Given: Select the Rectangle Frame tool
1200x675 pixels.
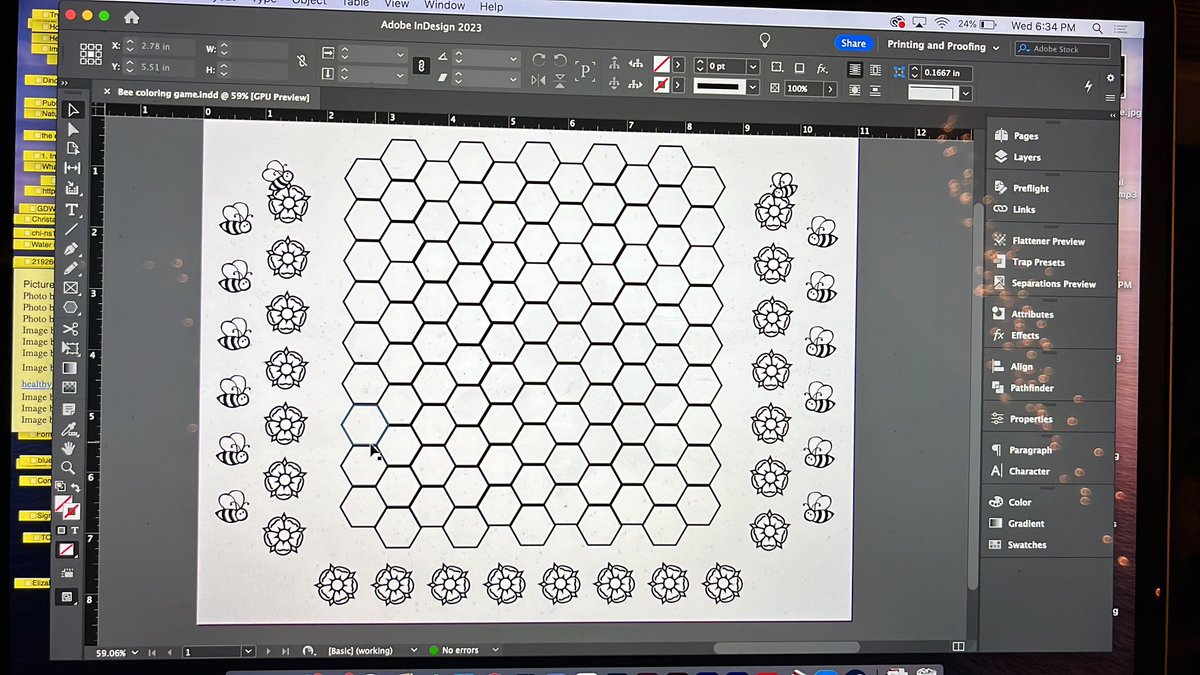Looking at the screenshot, I should (x=71, y=288).
